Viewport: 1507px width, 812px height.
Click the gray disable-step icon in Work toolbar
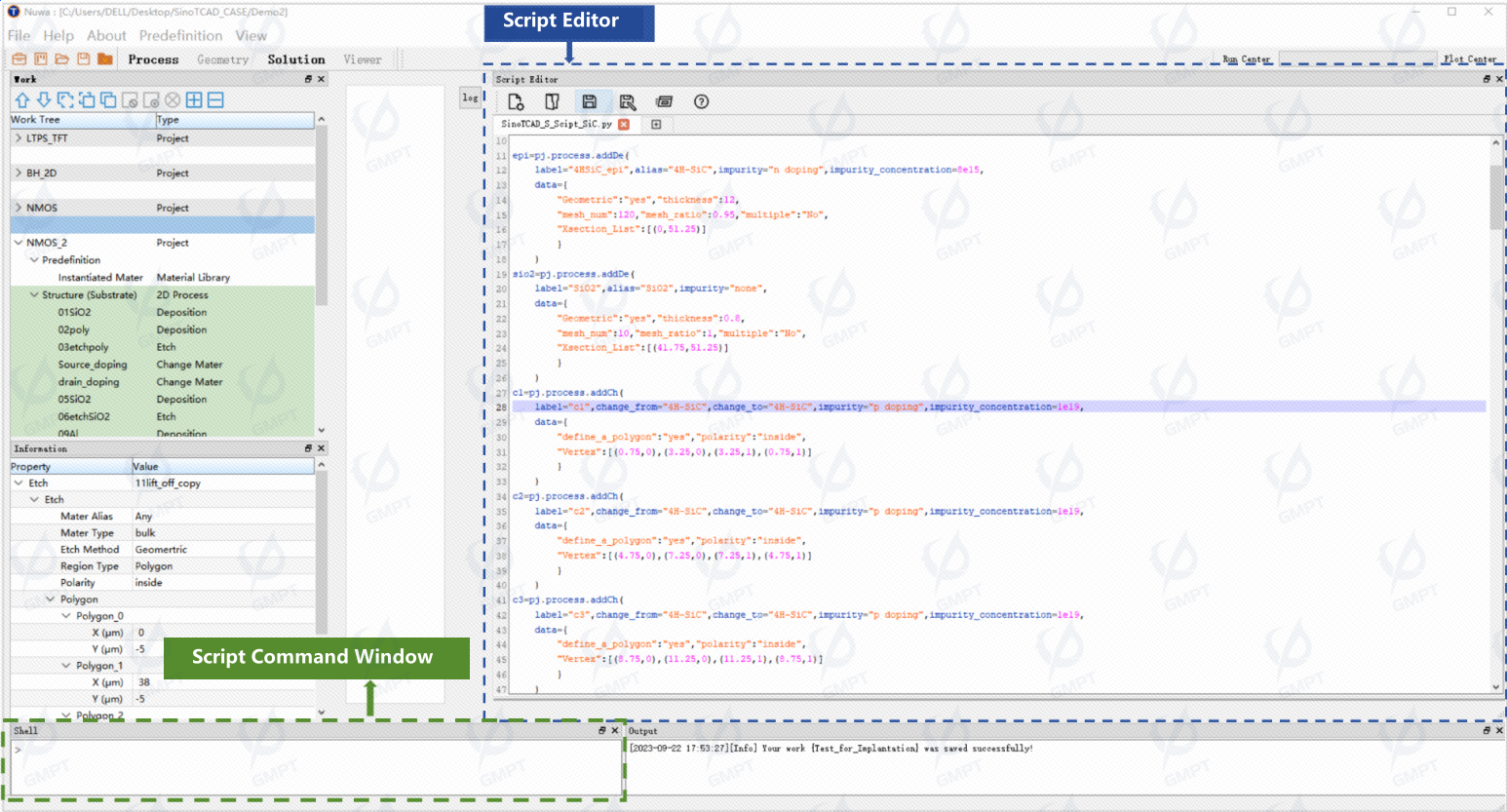[x=130, y=100]
